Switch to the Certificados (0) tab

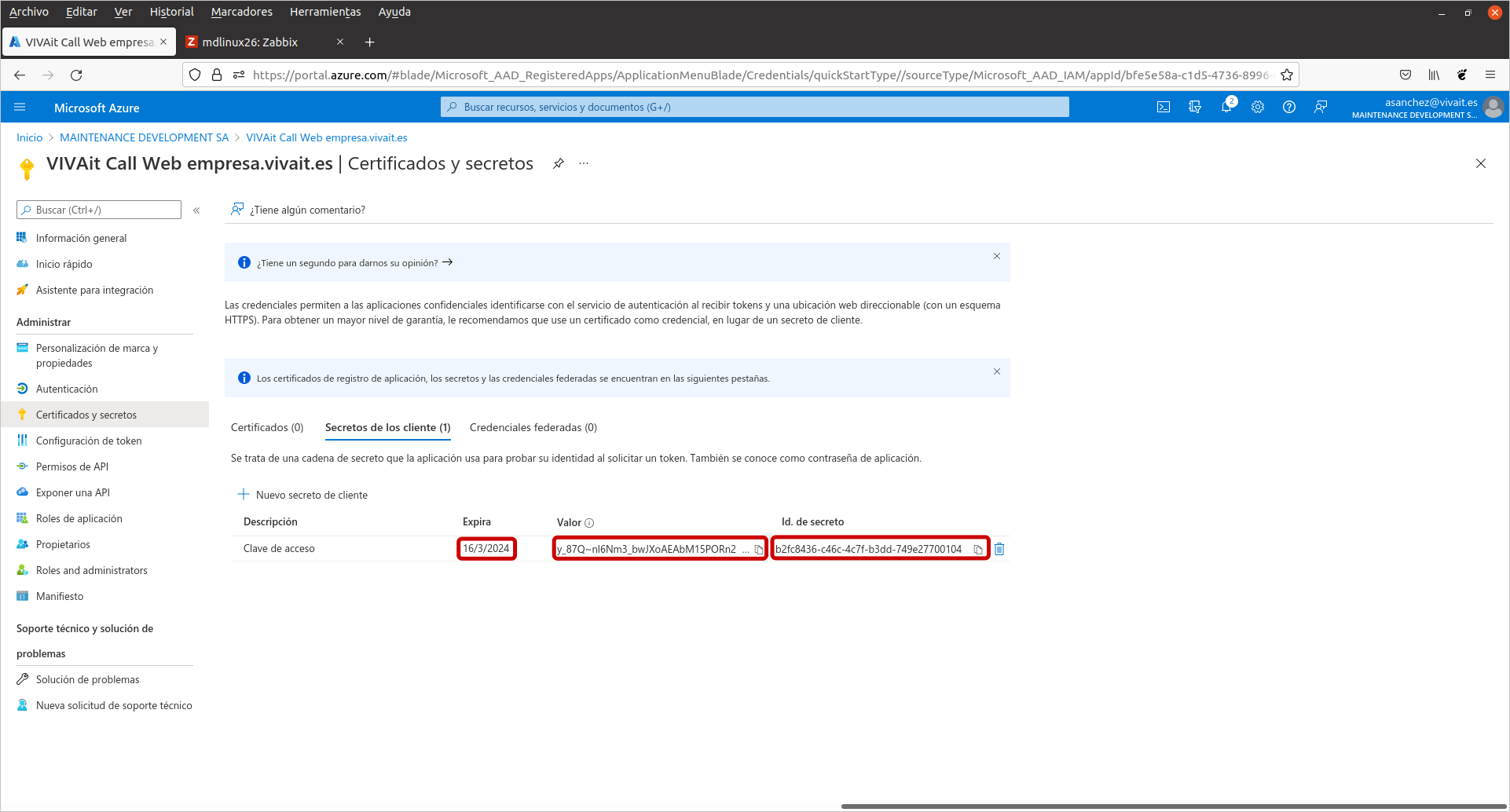[x=267, y=427]
